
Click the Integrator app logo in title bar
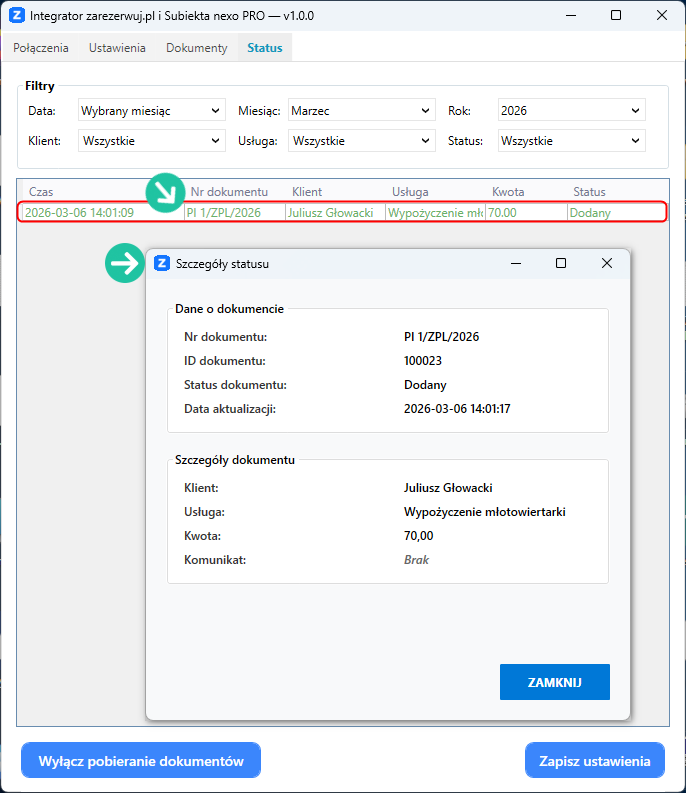16,16
